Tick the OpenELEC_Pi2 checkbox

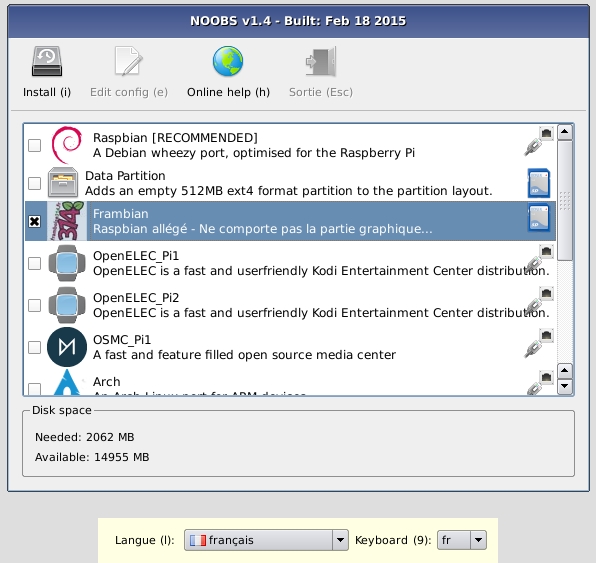[x=35, y=305]
